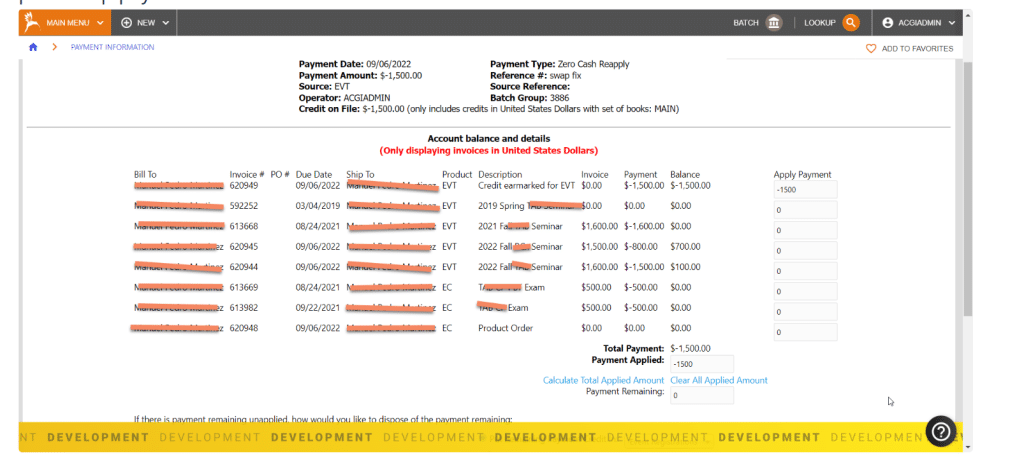Click Apply Payment field for invoice 592252
The width and height of the screenshot is (1024, 465).
[x=805, y=210]
